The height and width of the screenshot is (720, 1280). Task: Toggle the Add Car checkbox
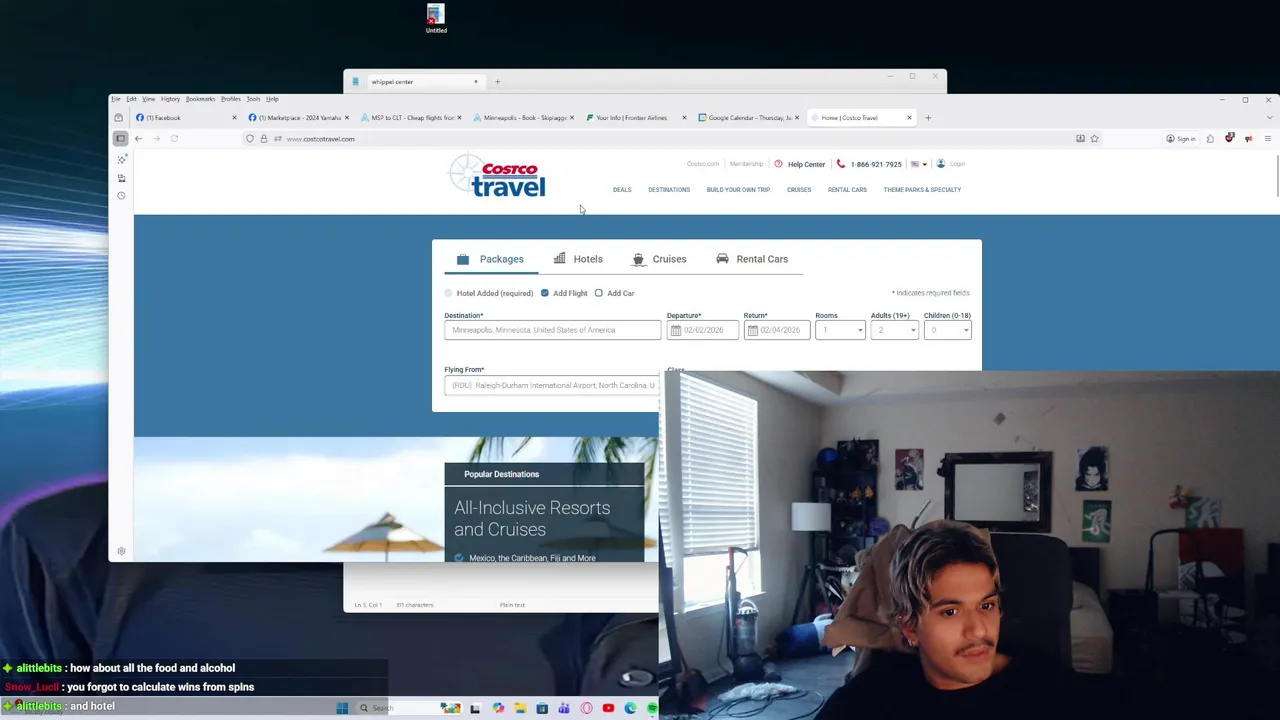(599, 293)
